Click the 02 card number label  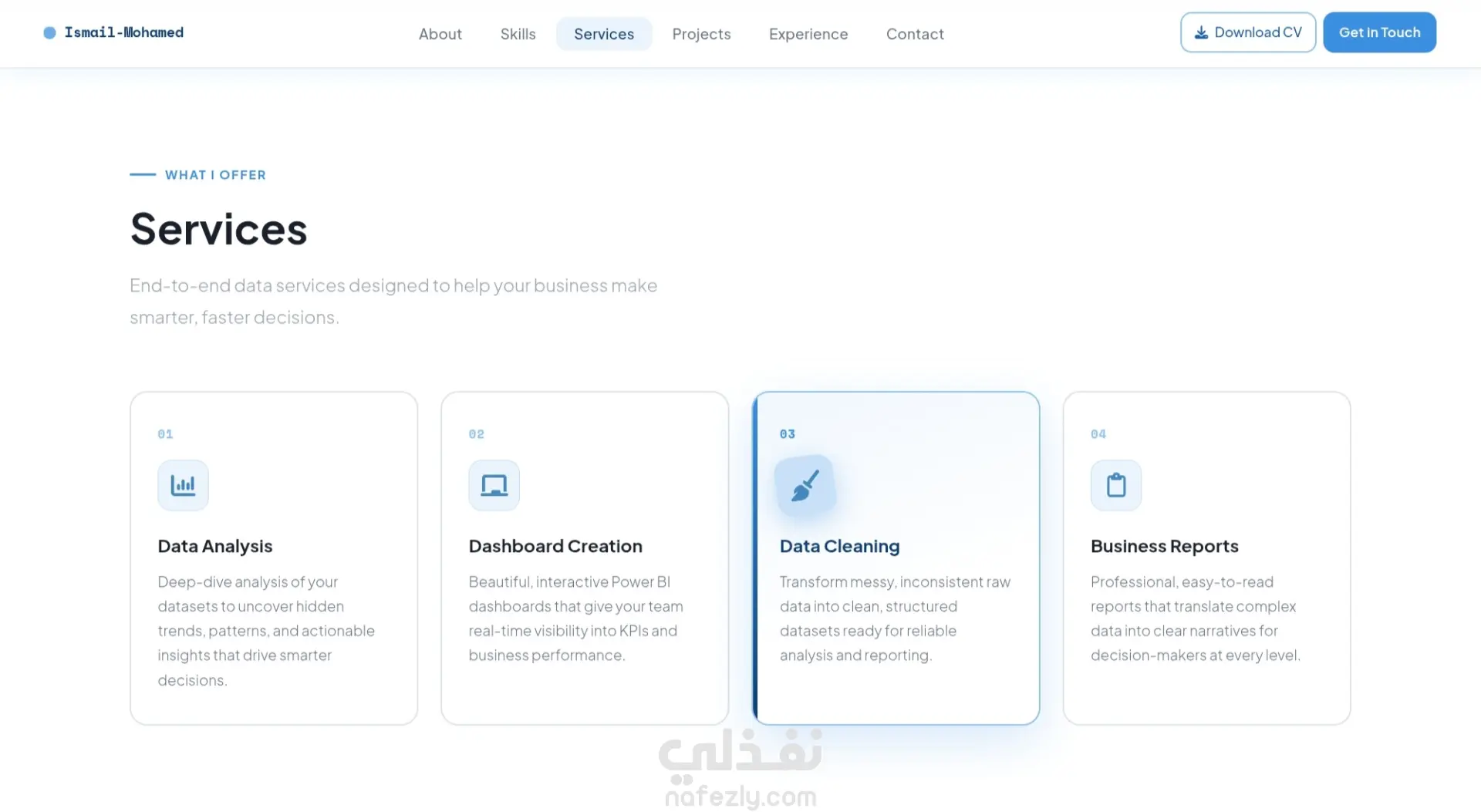pos(477,434)
